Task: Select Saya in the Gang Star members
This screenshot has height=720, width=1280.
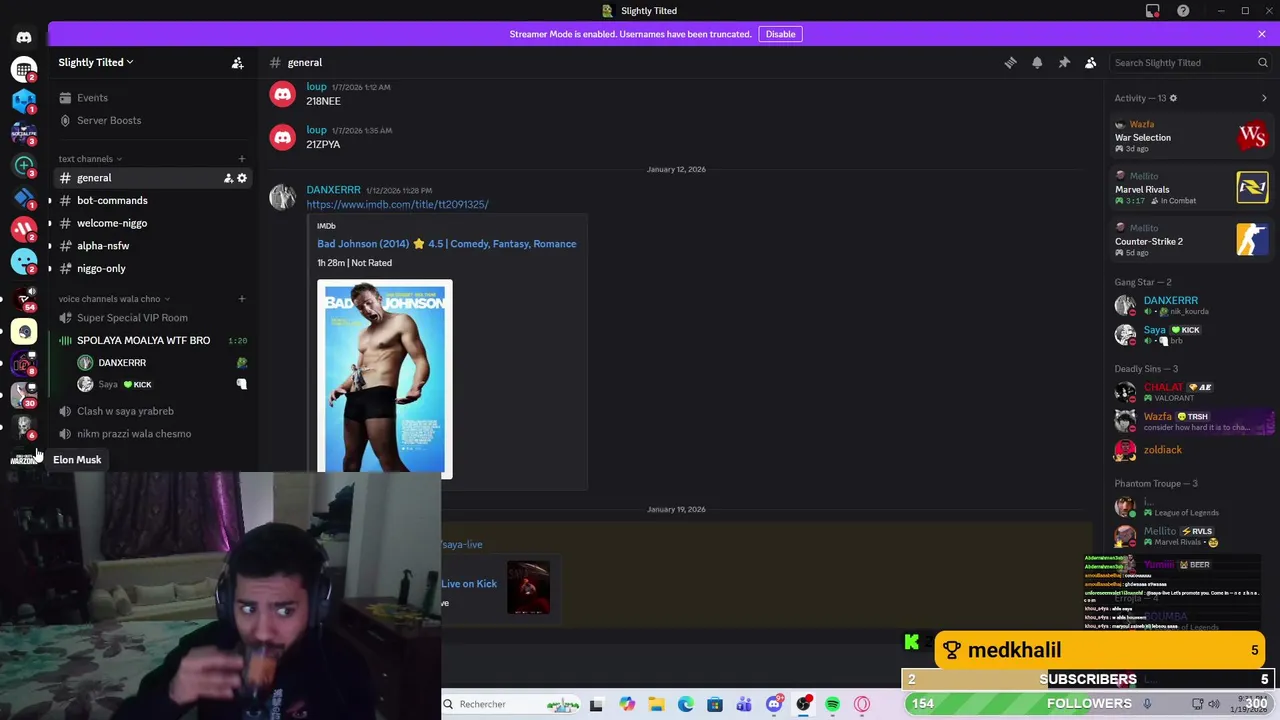Action: coord(1191,335)
